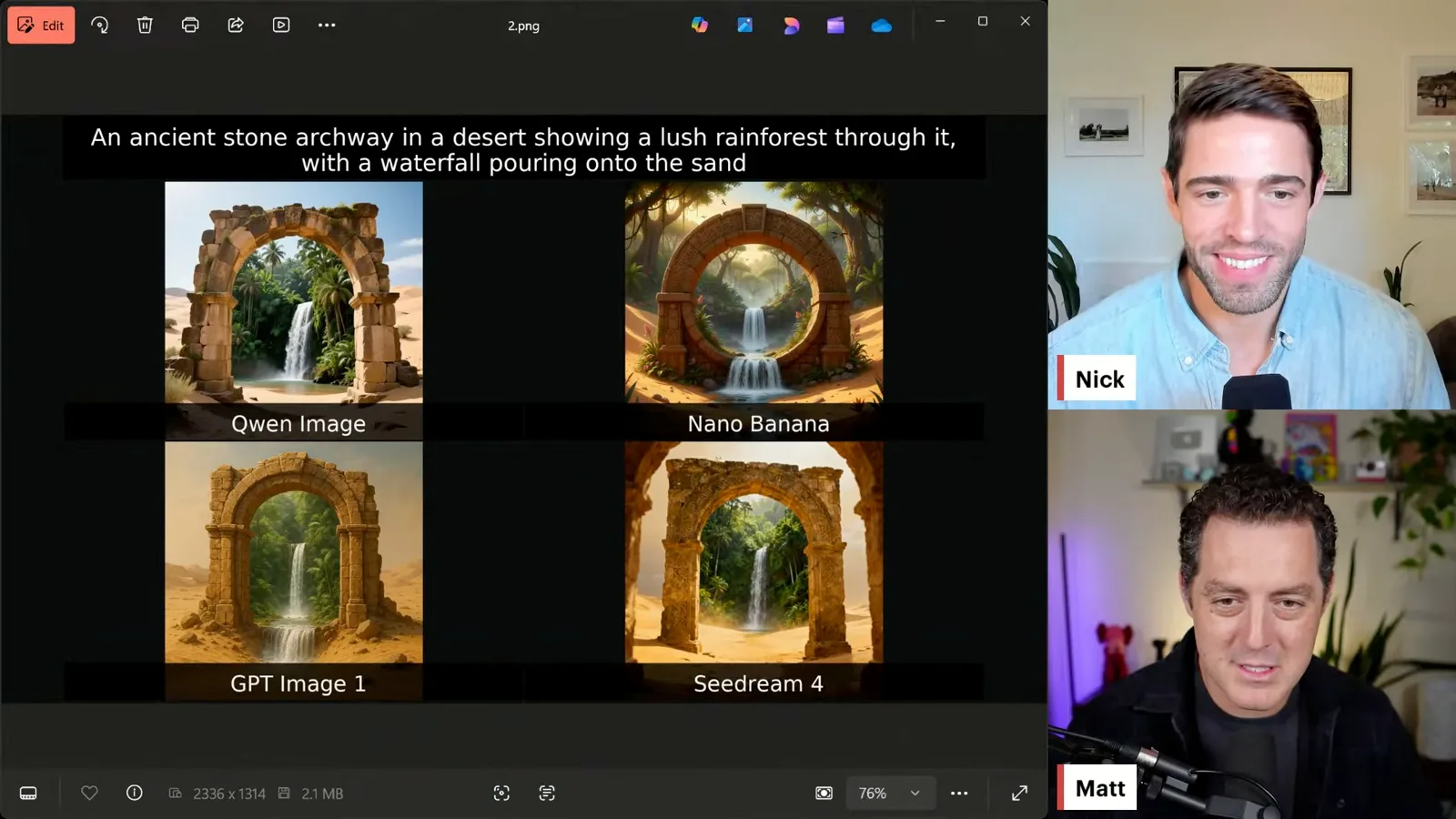The width and height of the screenshot is (1456, 819).
Task: Click the prompt text about ancient stone archway
Action: click(523, 150)
